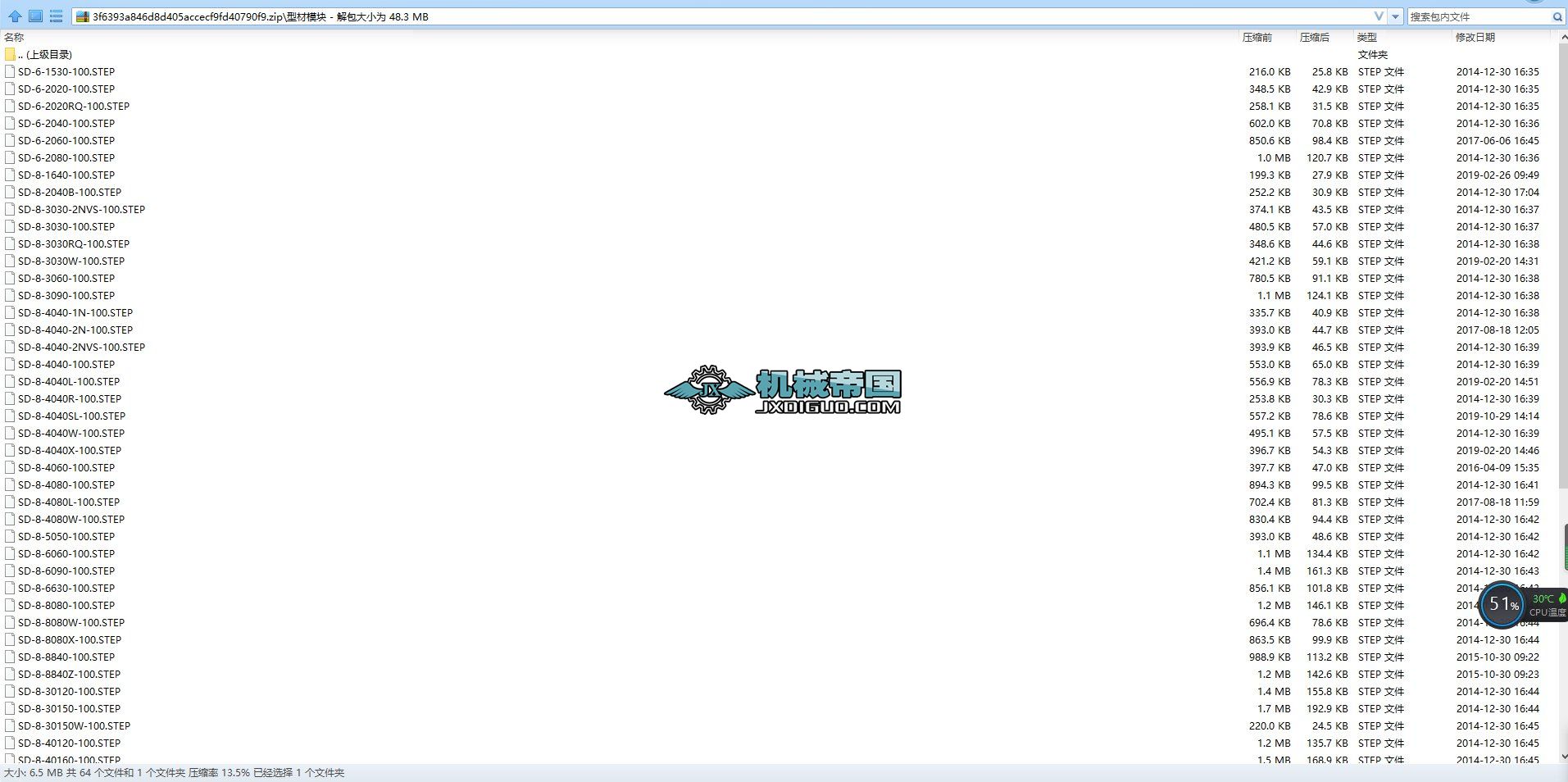
Task: Select file SD-6-2020RQ-100.STEP
Action: coord(74,106)
